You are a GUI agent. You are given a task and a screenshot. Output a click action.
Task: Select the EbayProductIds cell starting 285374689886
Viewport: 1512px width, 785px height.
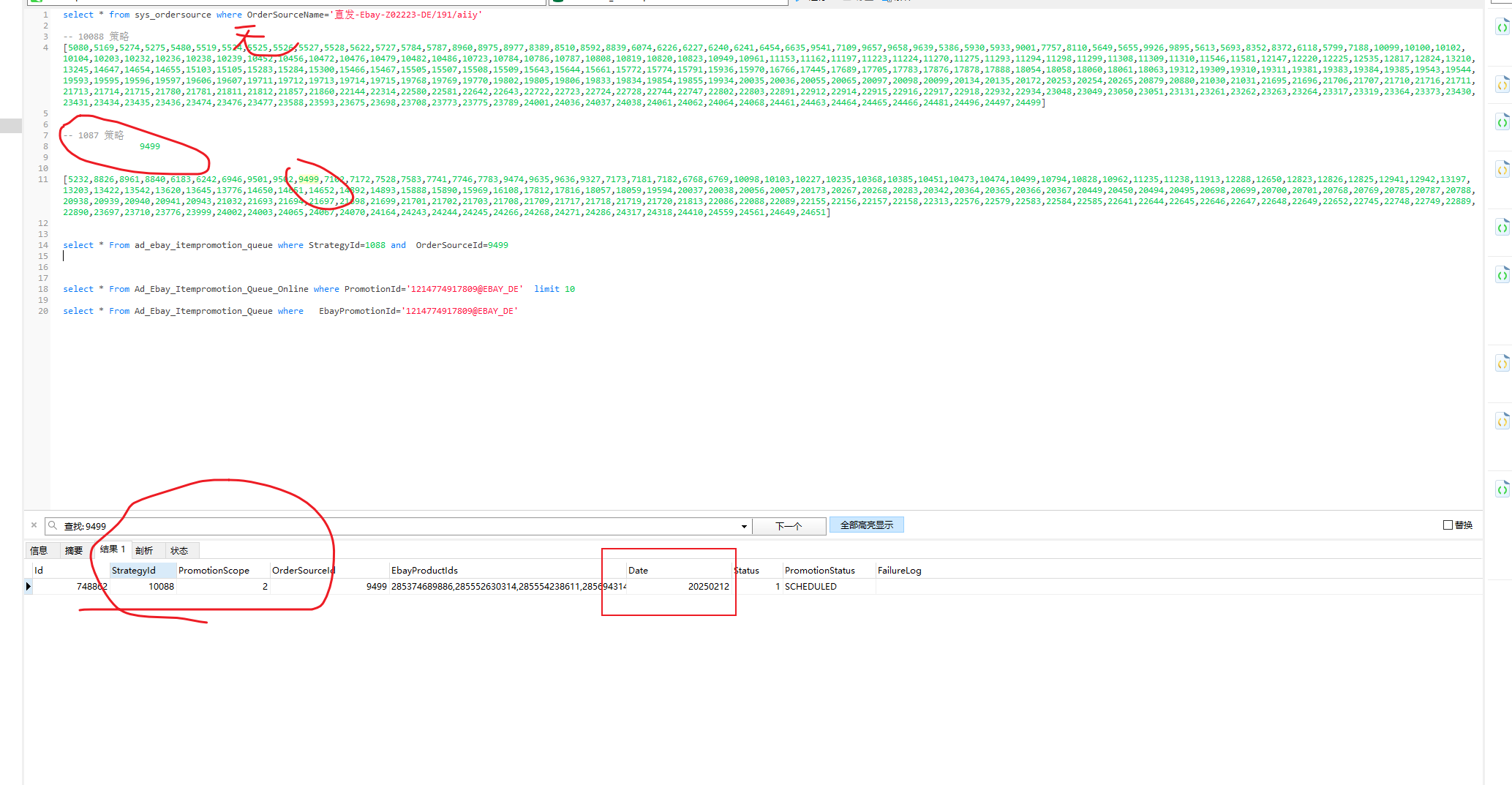[508, 587]
